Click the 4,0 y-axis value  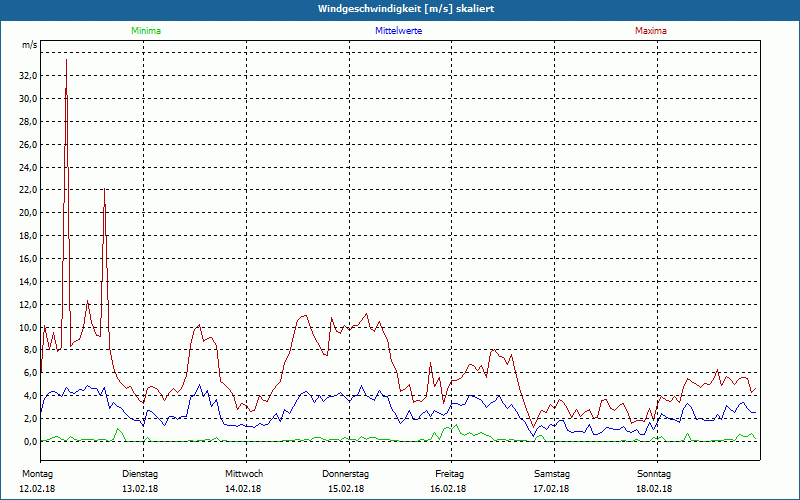pyautogui.click(x=31, y=396)
